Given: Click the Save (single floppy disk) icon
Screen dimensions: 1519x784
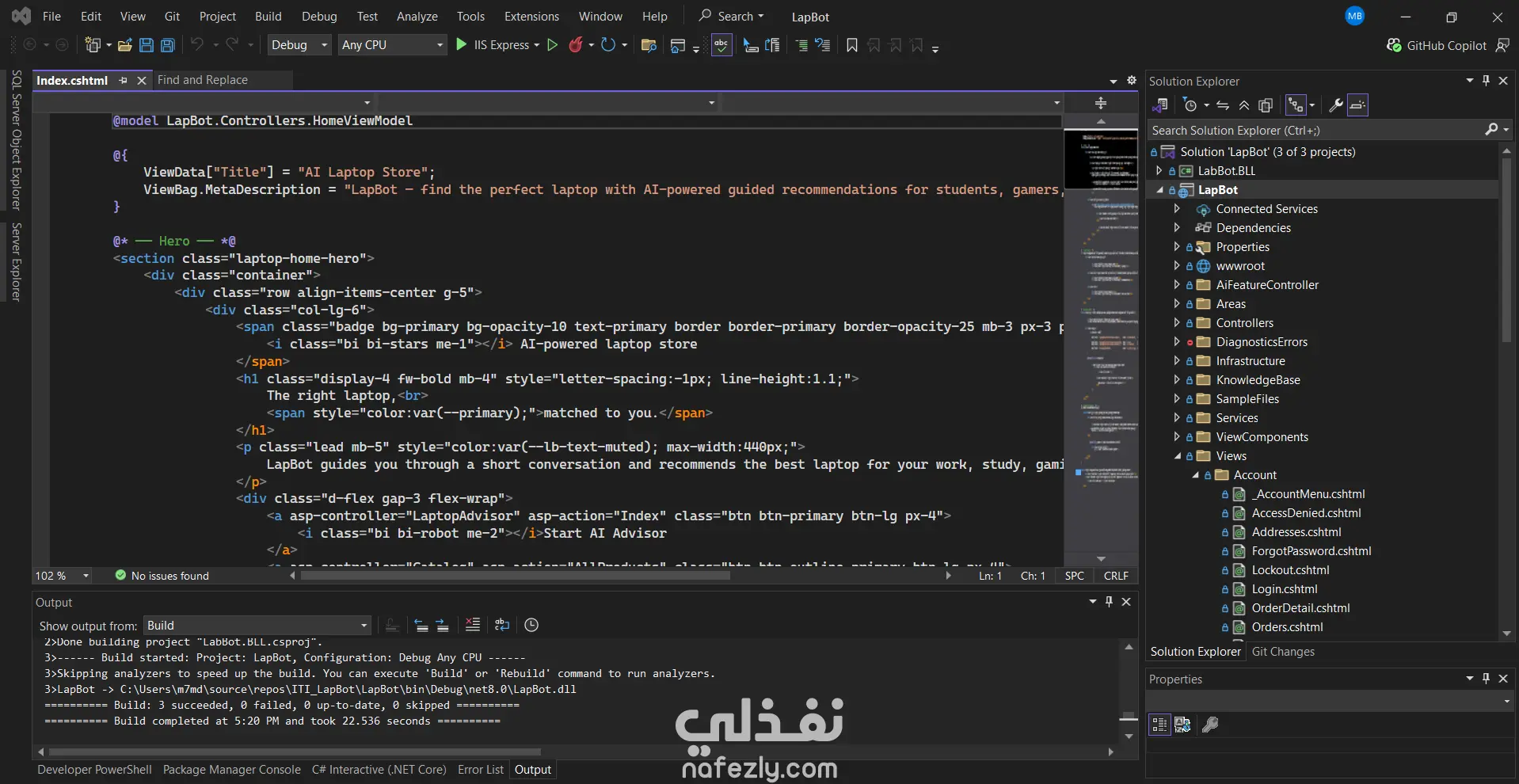Looking at the screenshot, I should coord(147,45).
